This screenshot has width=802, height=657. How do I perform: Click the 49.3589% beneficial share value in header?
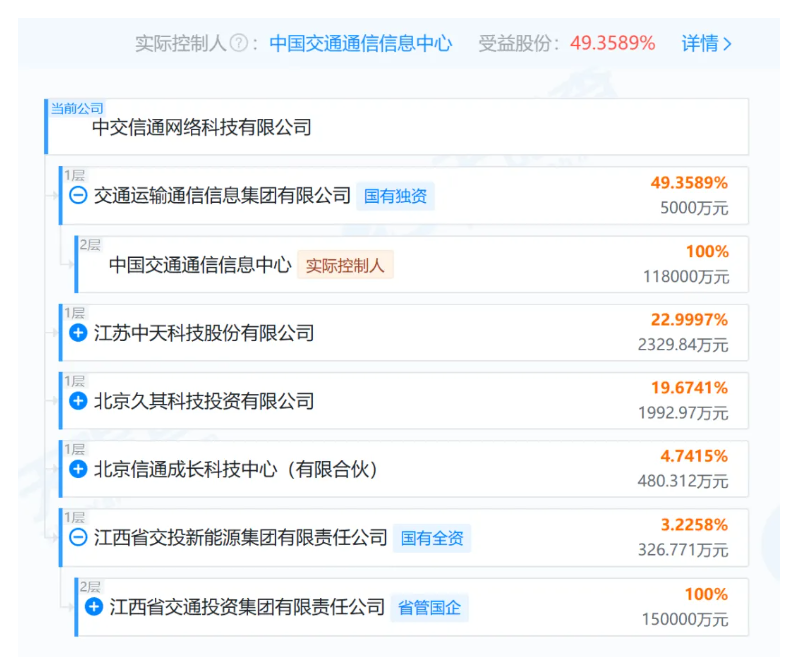coord(613,43)
